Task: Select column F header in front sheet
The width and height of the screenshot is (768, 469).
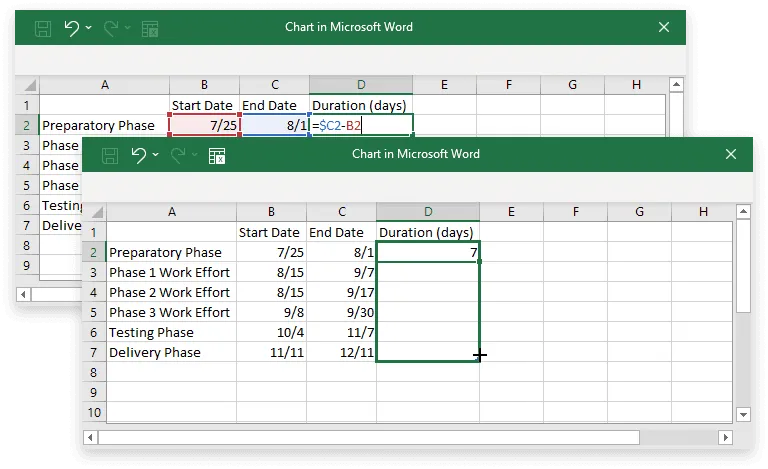Action: 576,211
